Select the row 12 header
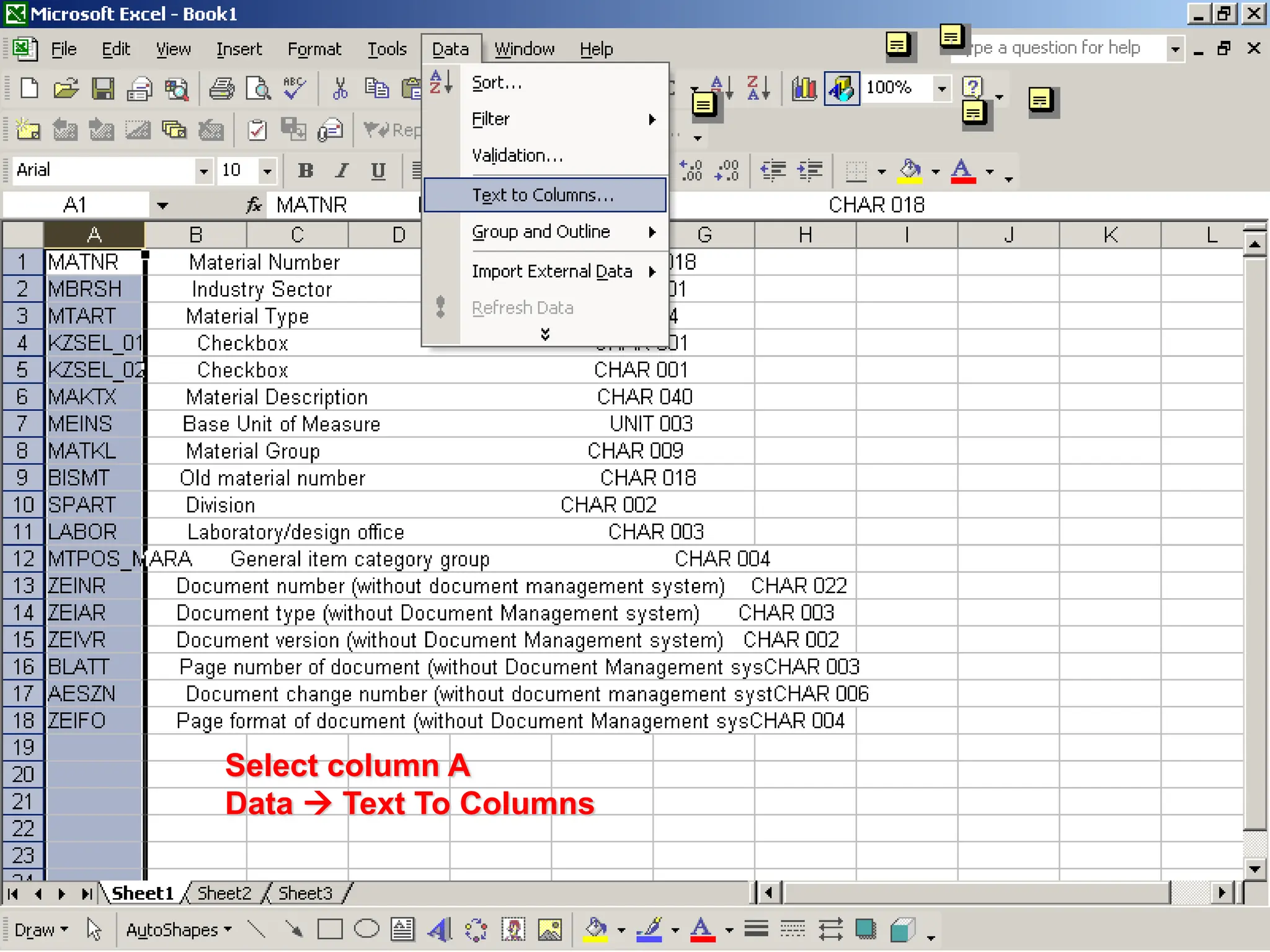1270x952 pixels. pyautogui.click(x=23, y=559)
